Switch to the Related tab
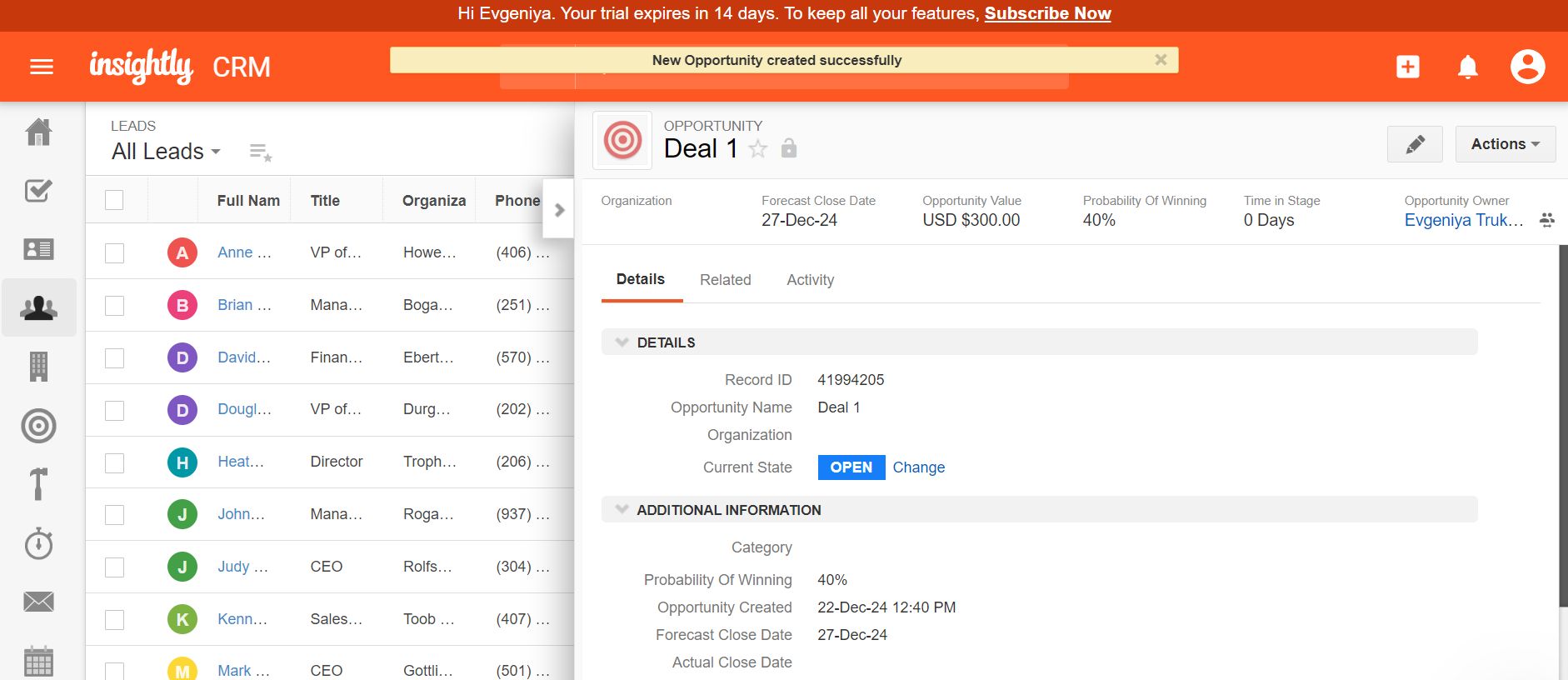Image resolution: width=1568 pixels, height=680 pixels. coord(725,280)
